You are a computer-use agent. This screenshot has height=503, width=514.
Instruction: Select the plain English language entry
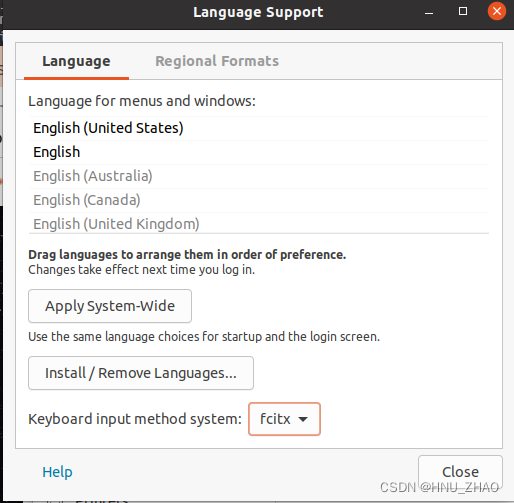click(x=259, y=152)
